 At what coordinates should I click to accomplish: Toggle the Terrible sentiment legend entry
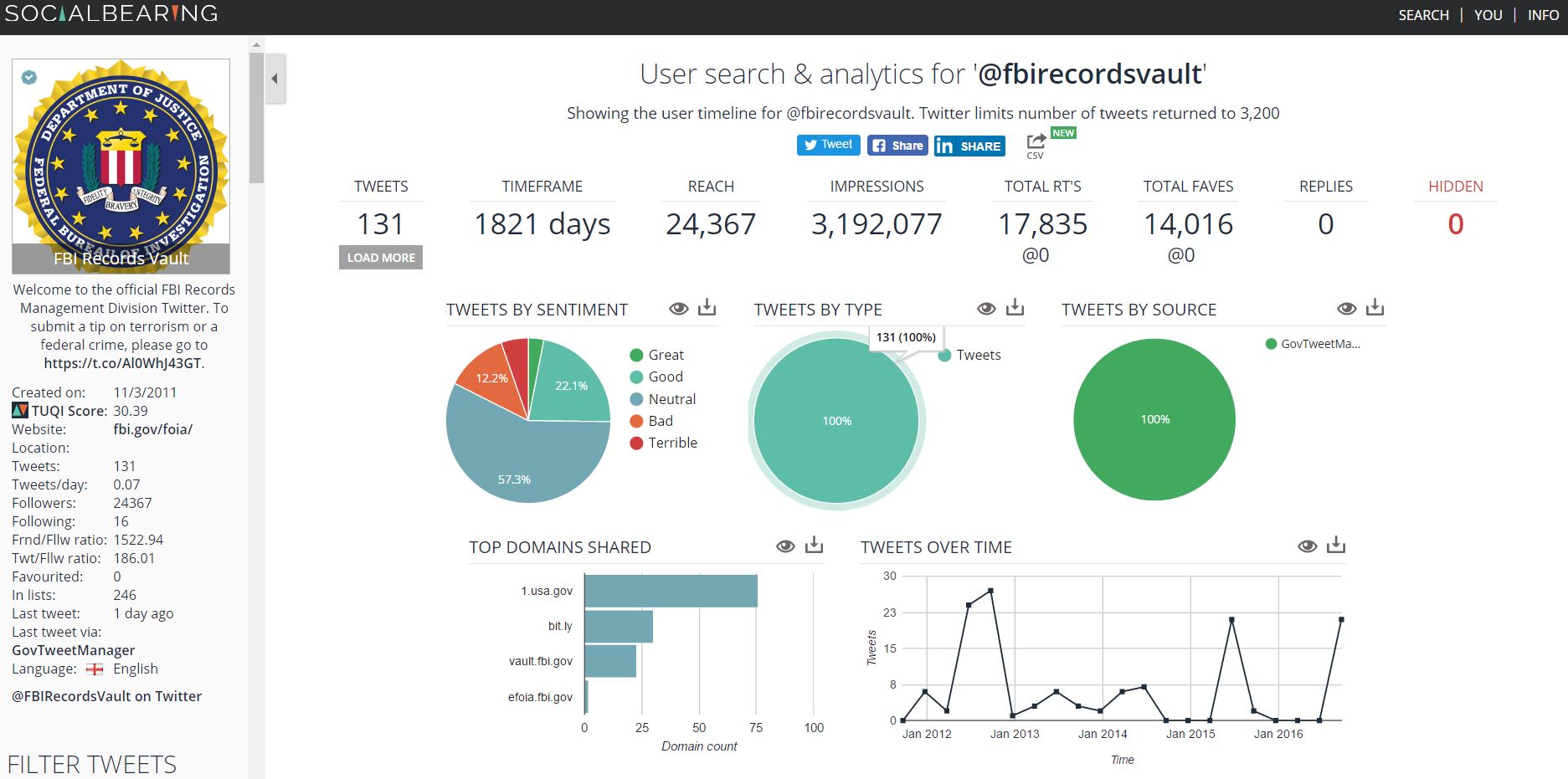(x=663, y=443)
